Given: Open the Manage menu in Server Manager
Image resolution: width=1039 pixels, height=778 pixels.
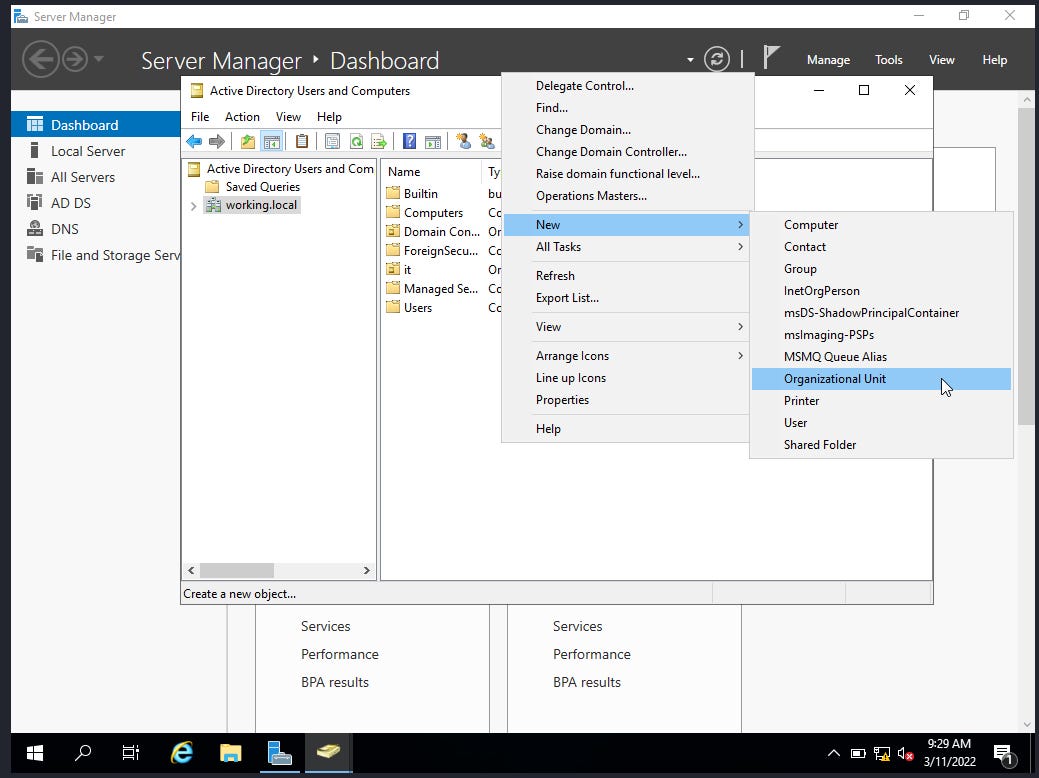Looking at the screenshot, I should pyautogui.click(x=828, y=60).
